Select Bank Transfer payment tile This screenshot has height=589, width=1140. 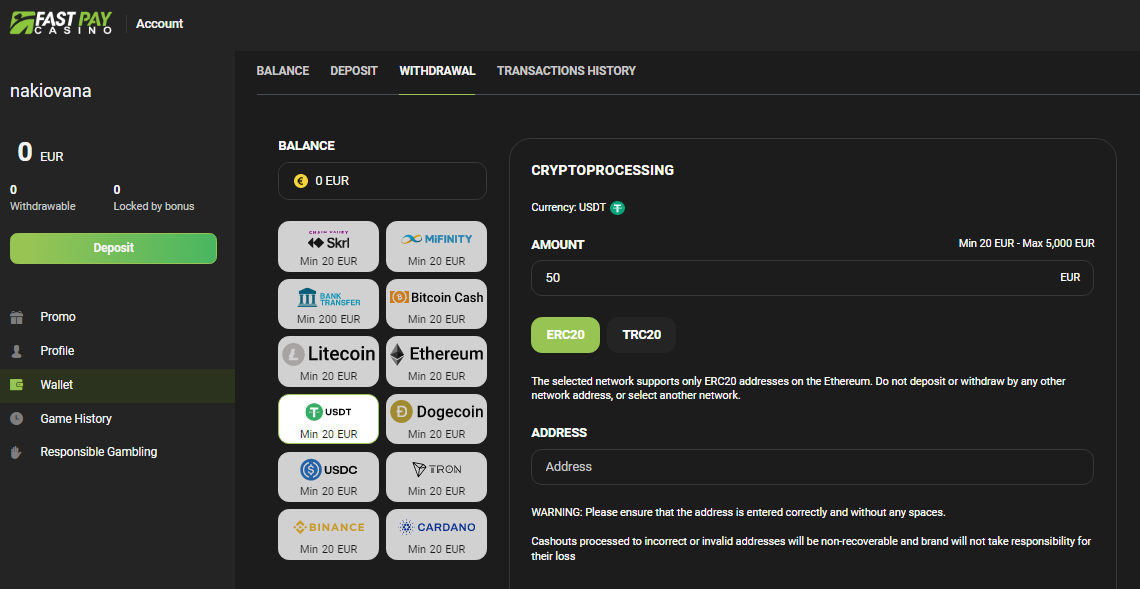(328, 304)
